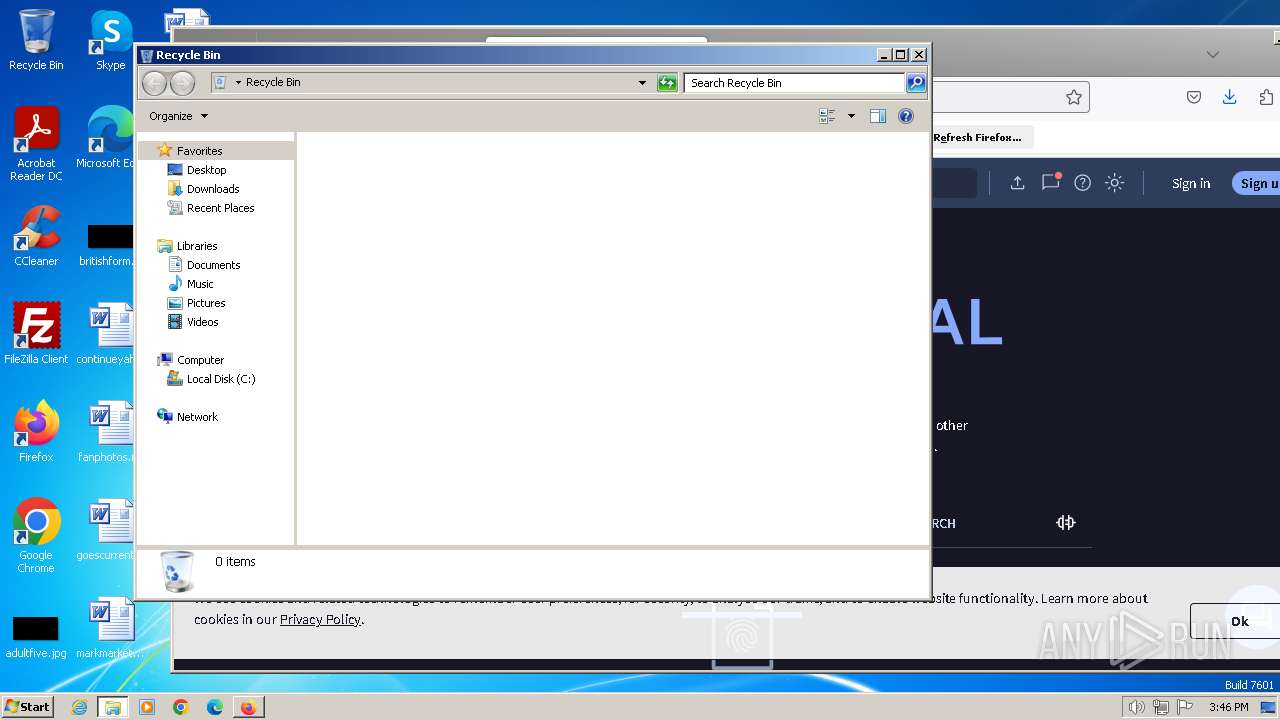
Task: Click the Ok cookie consent button
Action: [x=1236, y=621]
